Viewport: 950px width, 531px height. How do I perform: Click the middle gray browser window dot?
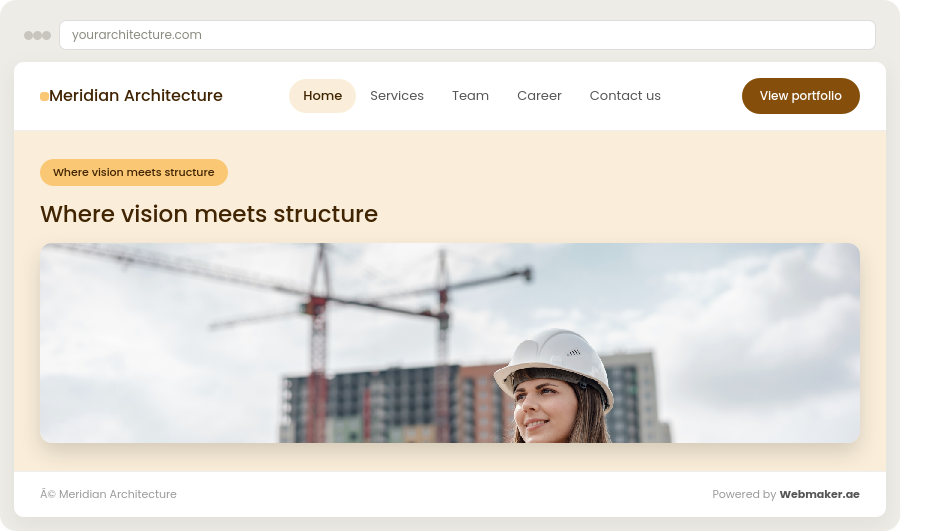pos(38,35)
